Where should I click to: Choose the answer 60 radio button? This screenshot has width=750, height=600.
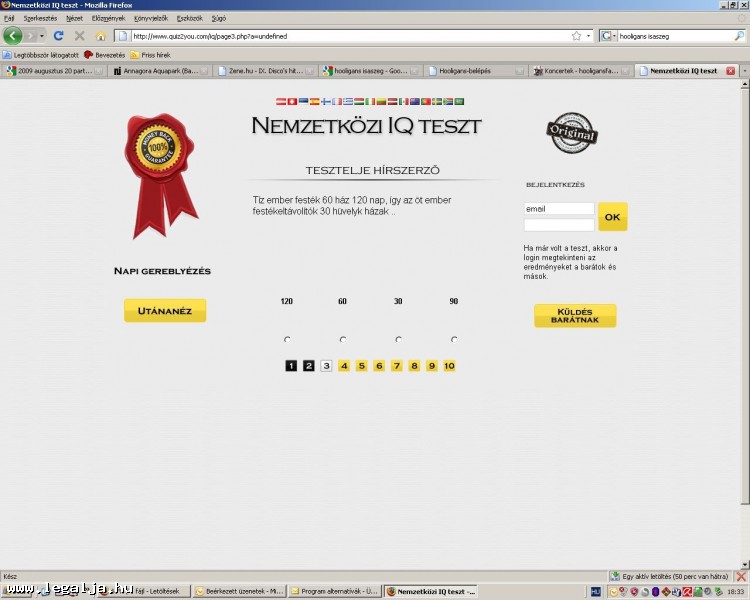pyautogui.click(x=343, y=340)
